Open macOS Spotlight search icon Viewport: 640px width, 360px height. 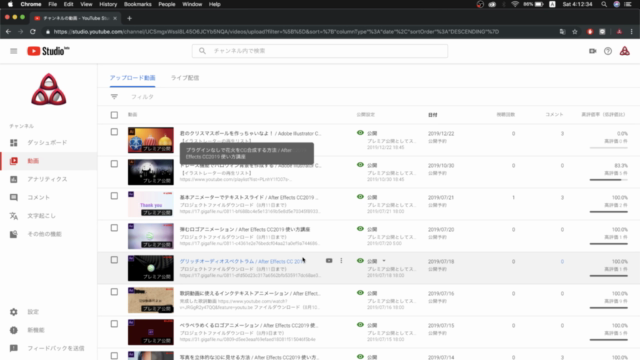(x=604, y=4)
